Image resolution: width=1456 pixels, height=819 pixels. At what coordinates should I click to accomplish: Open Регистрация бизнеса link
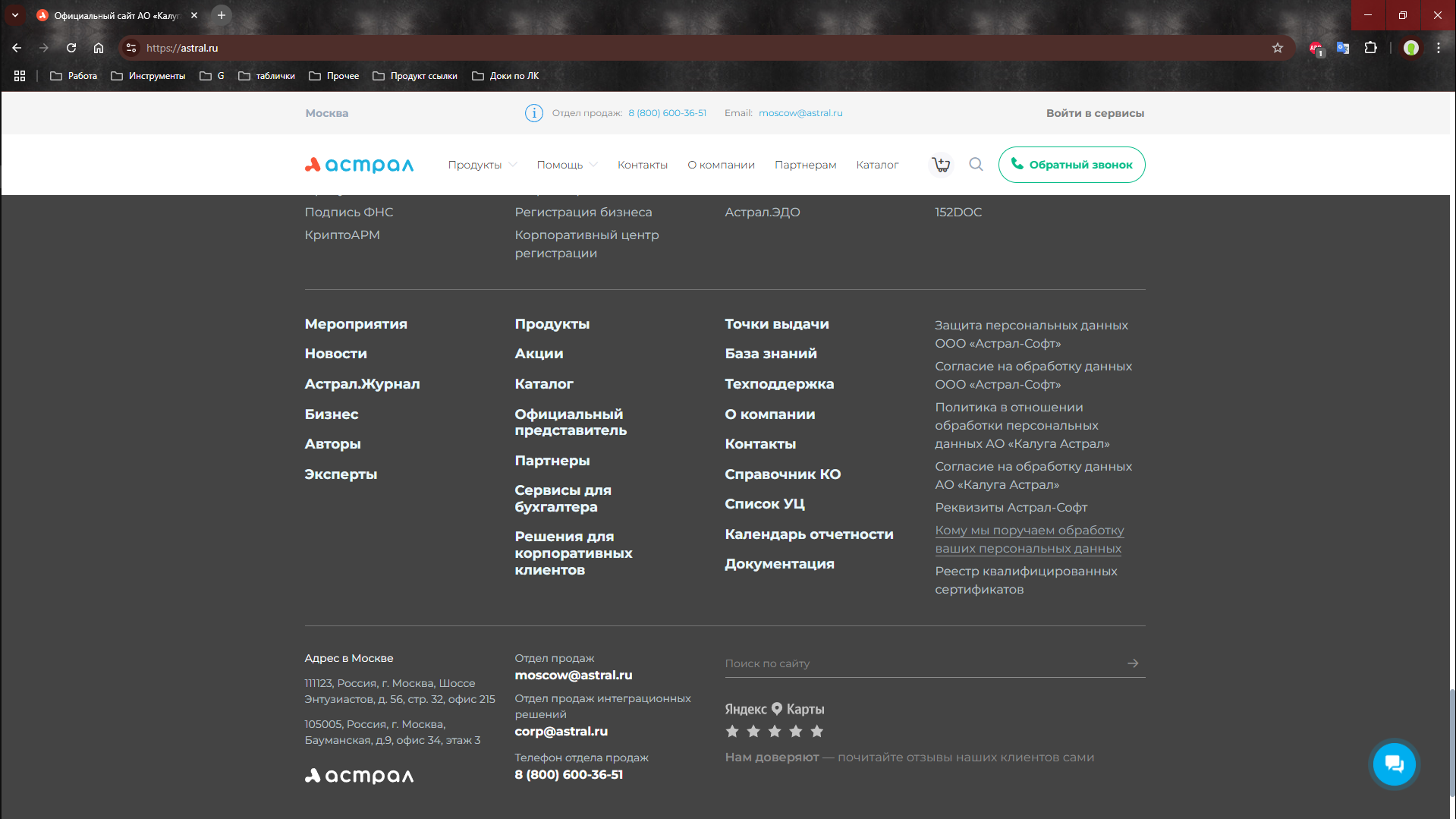583,213
